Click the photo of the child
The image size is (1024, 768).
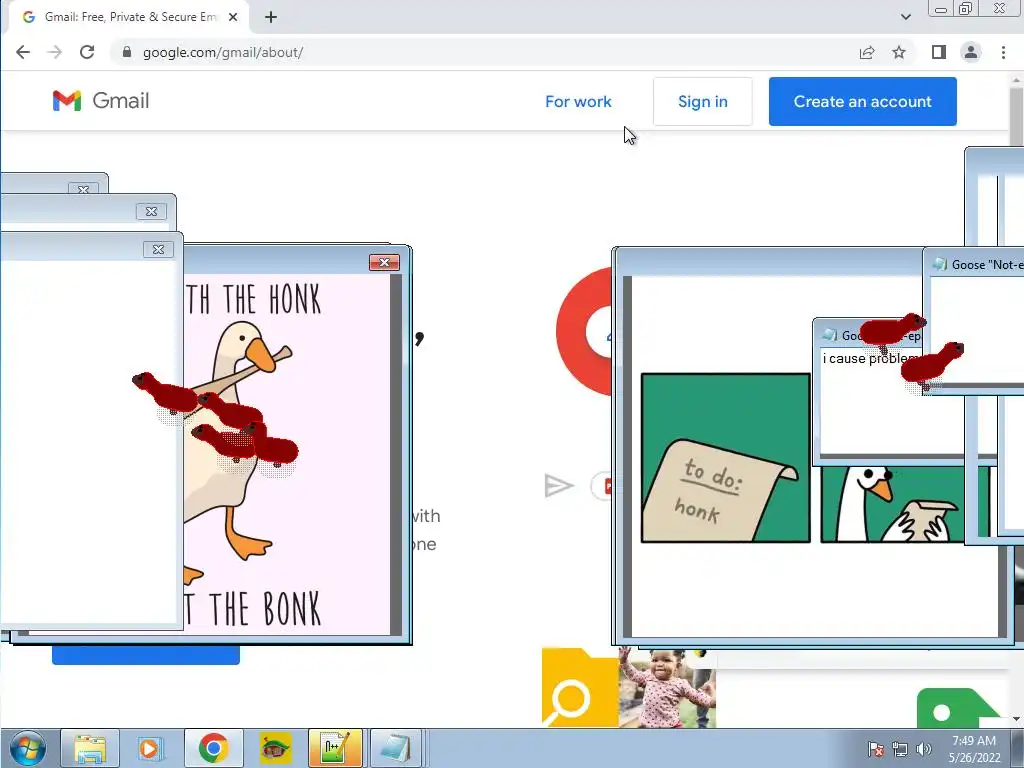click(x=667, y=687)
